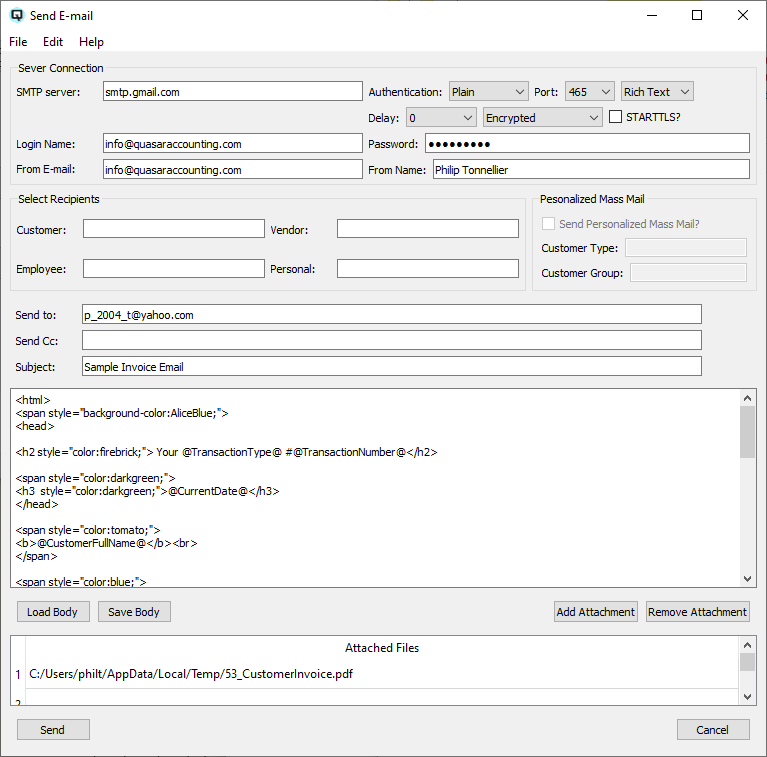Expand the Authentication dropdown

tap(488, 91)
